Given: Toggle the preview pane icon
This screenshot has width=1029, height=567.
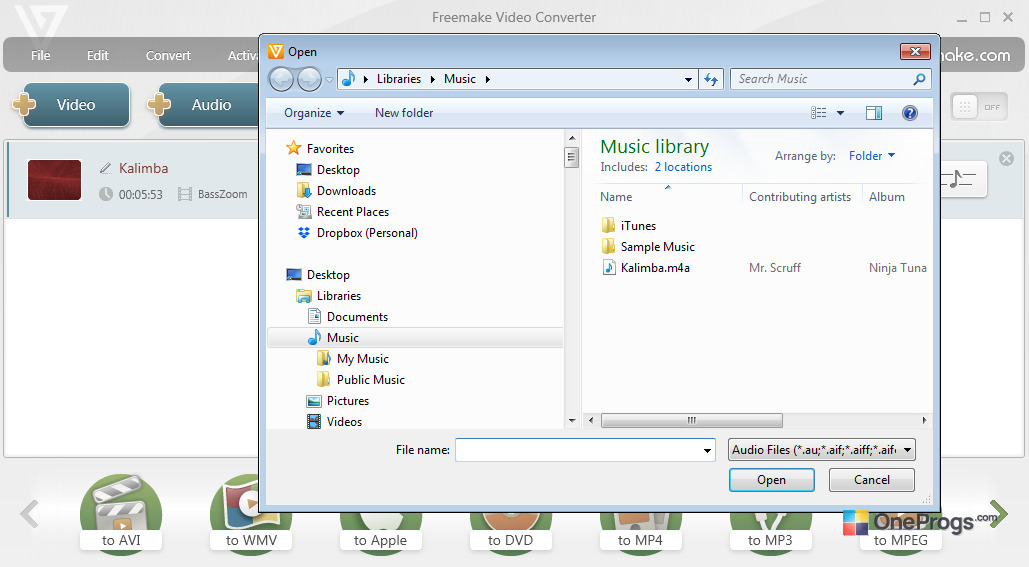Looking at the screenshot, I should [x=873, y=113].
